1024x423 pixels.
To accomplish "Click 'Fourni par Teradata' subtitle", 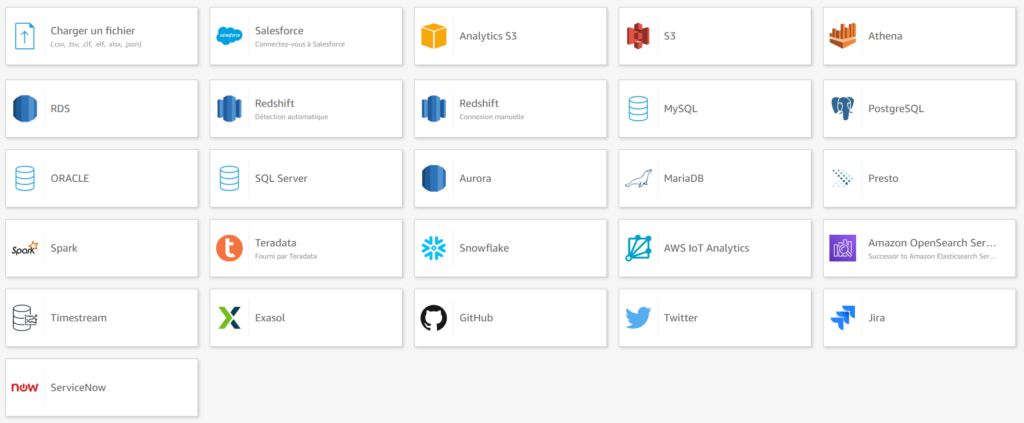I will pos(286,257).
